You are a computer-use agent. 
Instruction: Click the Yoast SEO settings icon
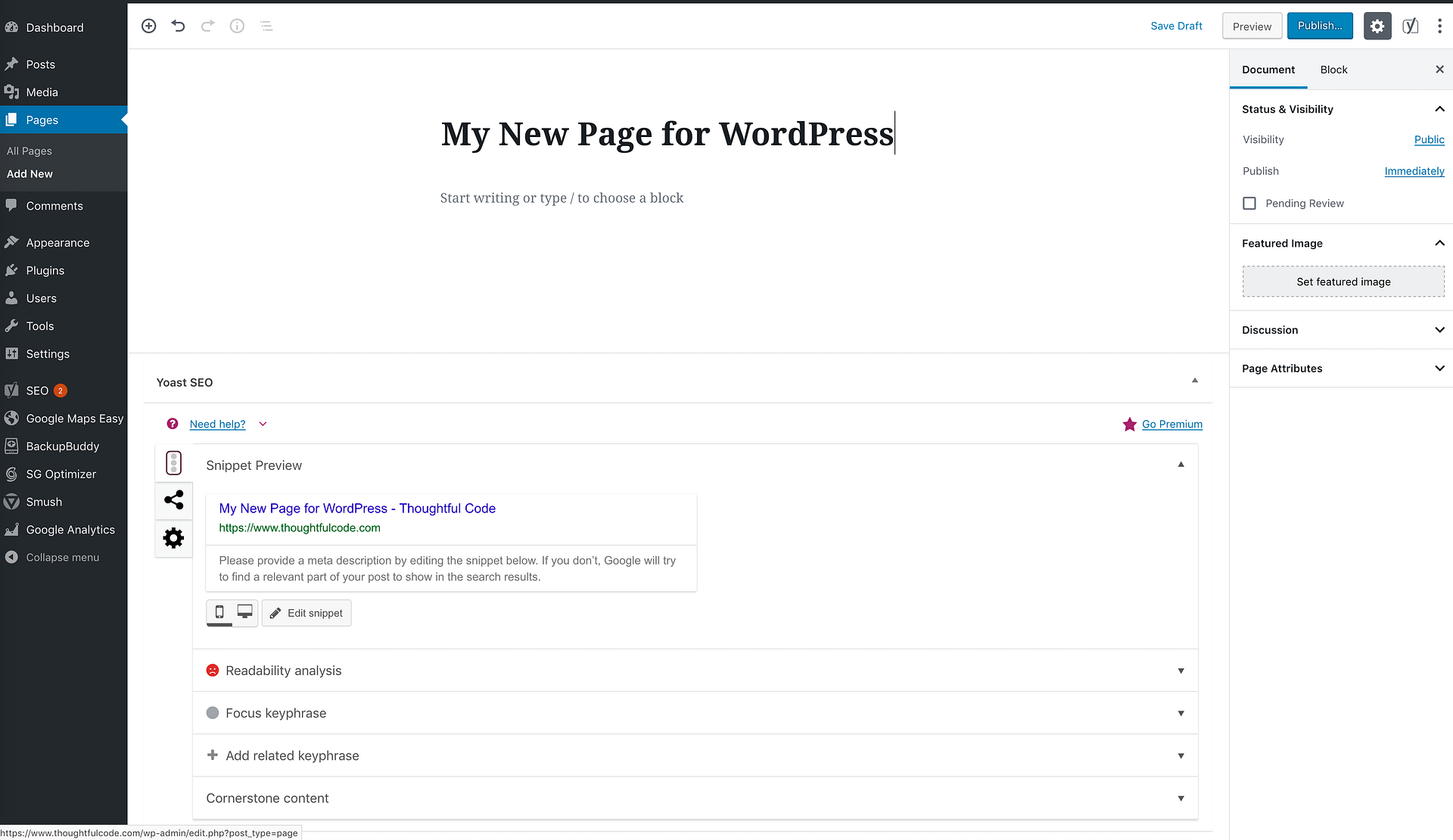tap(172, 538)
